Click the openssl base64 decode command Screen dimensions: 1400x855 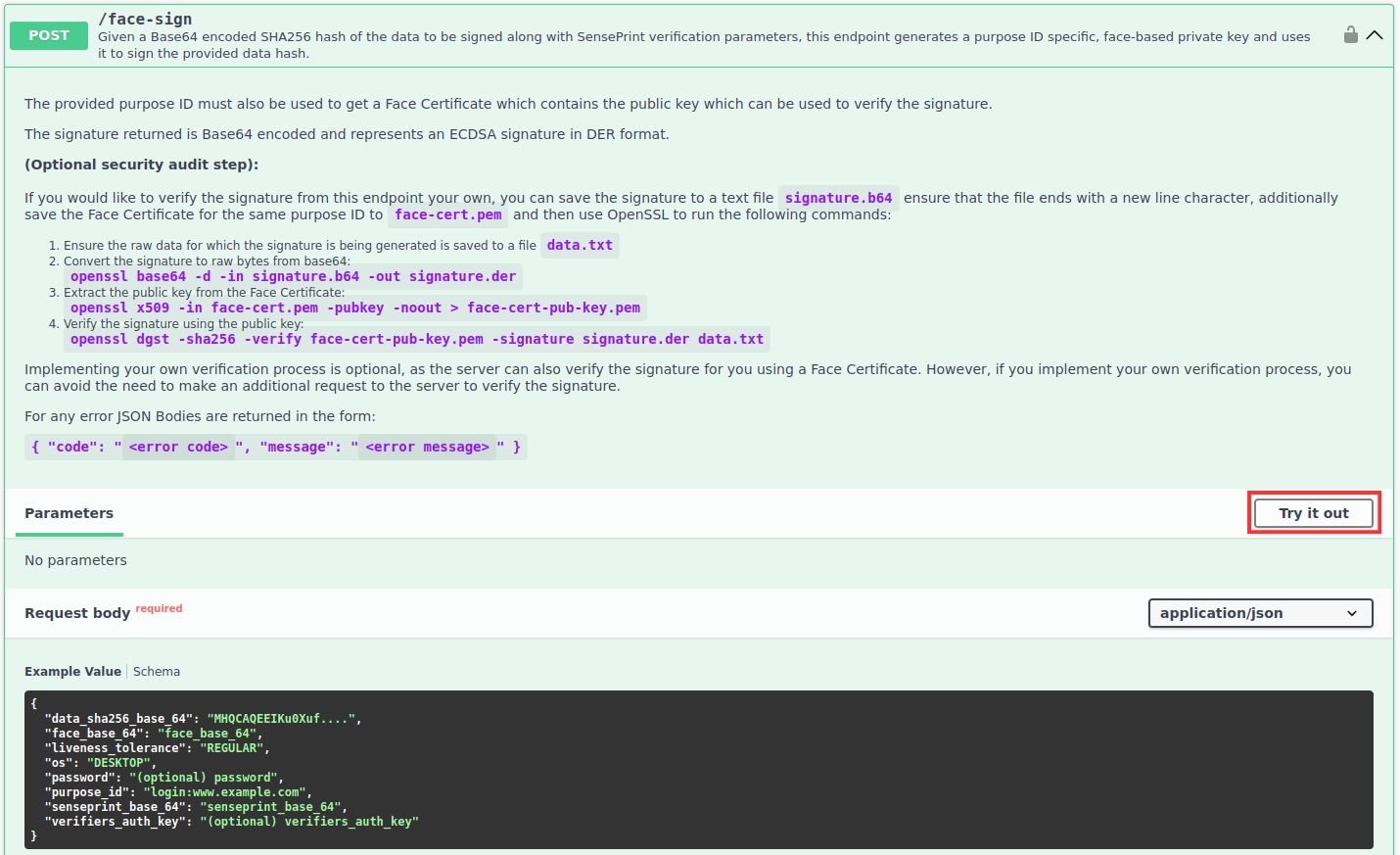(293, 276)
